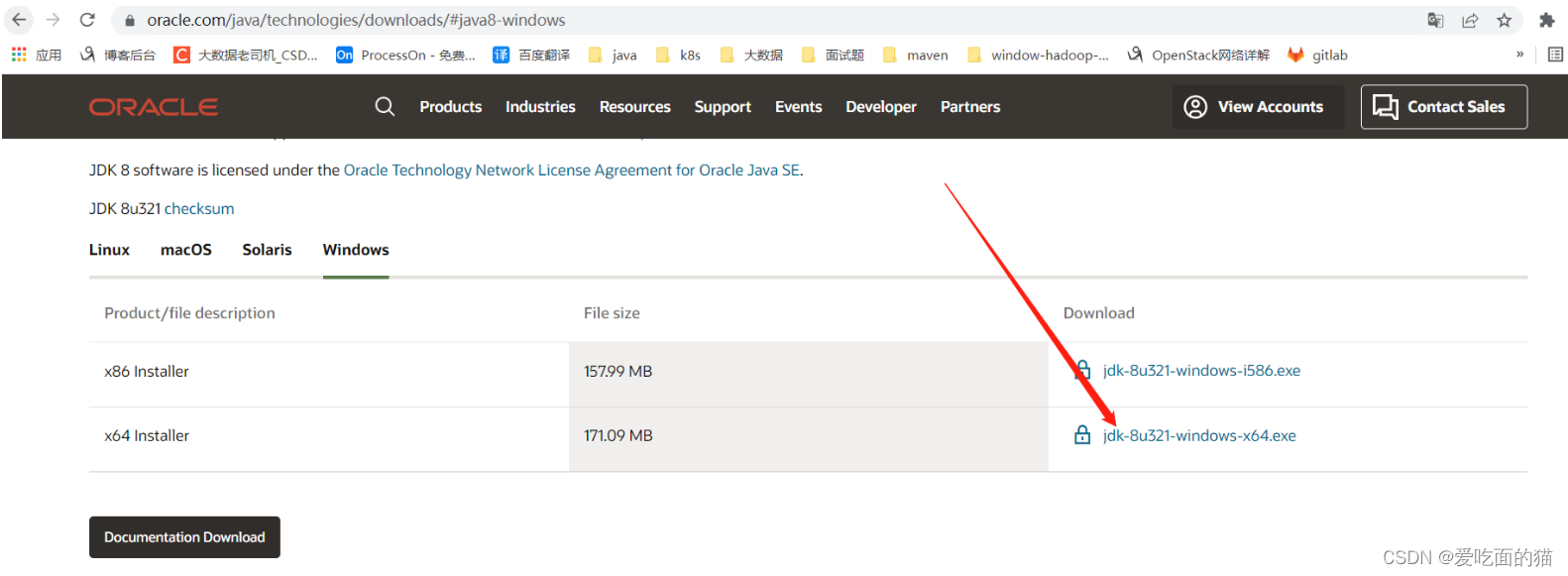Open the 面试题 bookmarks folder
Viewport: 1568px width, 576px height.
833,55
